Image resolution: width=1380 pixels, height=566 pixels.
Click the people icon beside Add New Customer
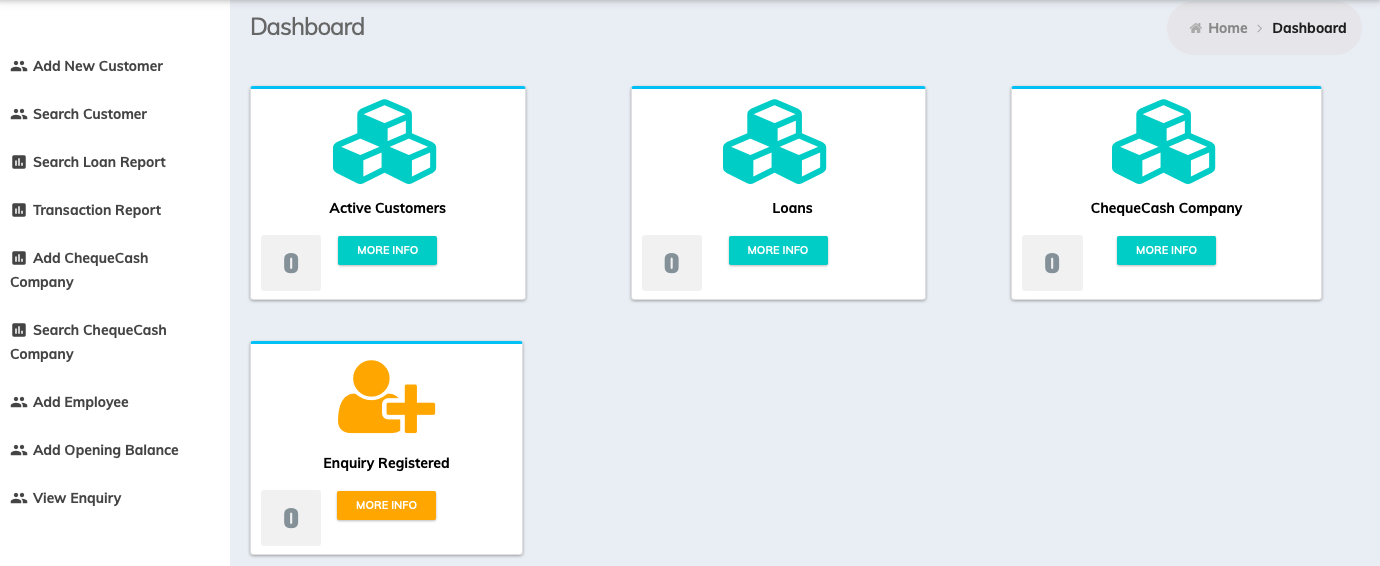tap(18, 66)
